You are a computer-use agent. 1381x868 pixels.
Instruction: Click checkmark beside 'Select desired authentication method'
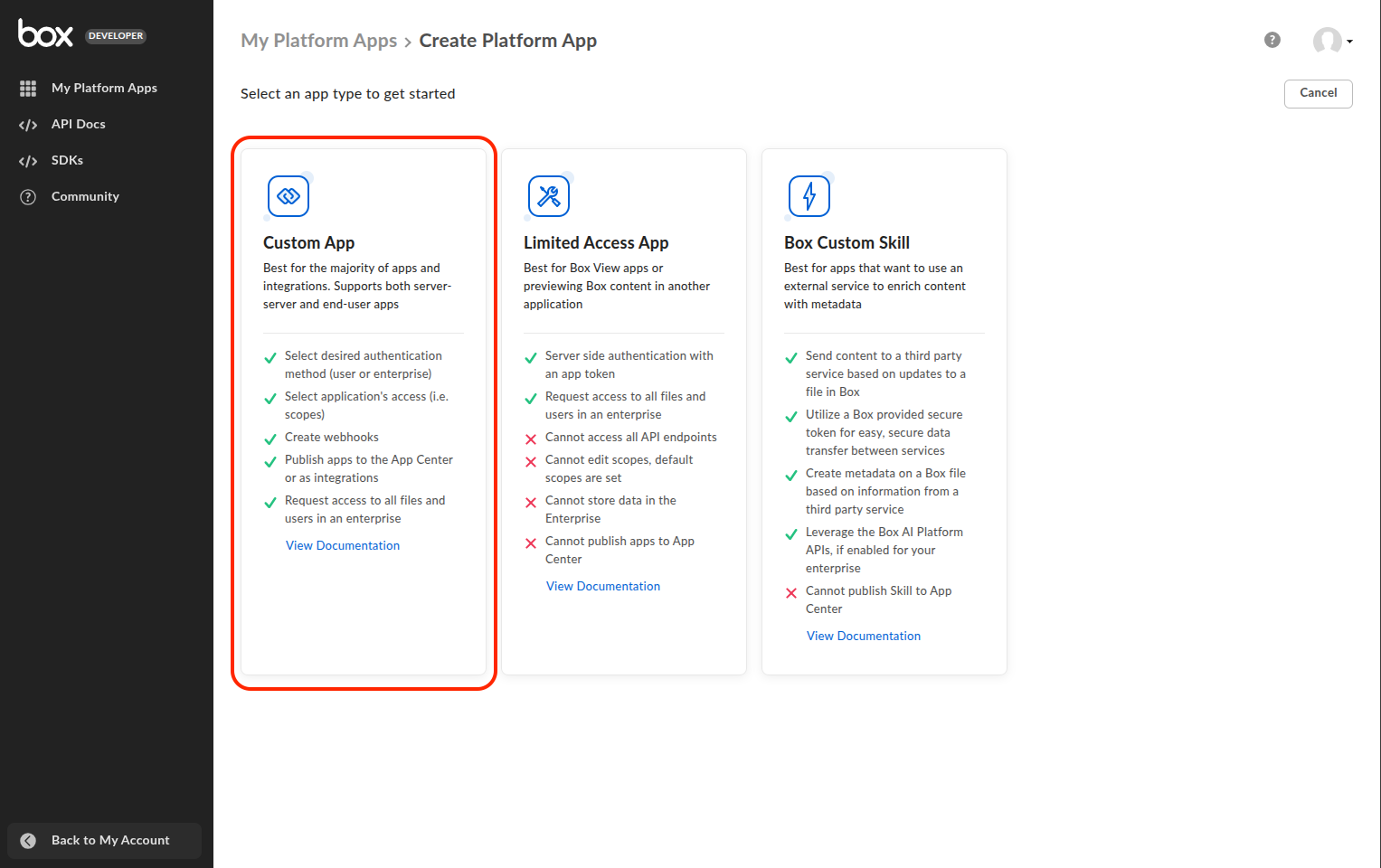pyautogui.click(x=270, y=358)
